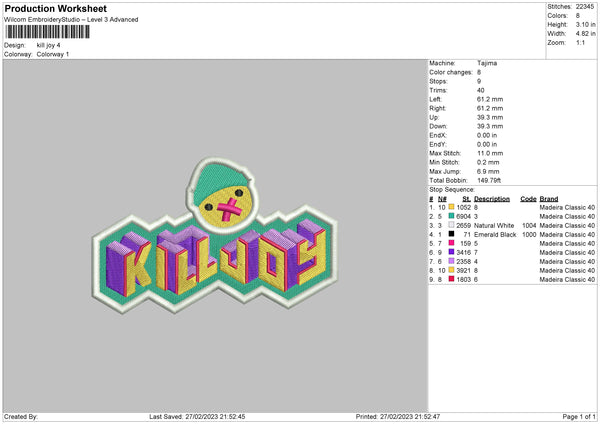This screenshot has height=424, width=600.
Task: Click the 'Color changes:' label
Action: [451, 72]
